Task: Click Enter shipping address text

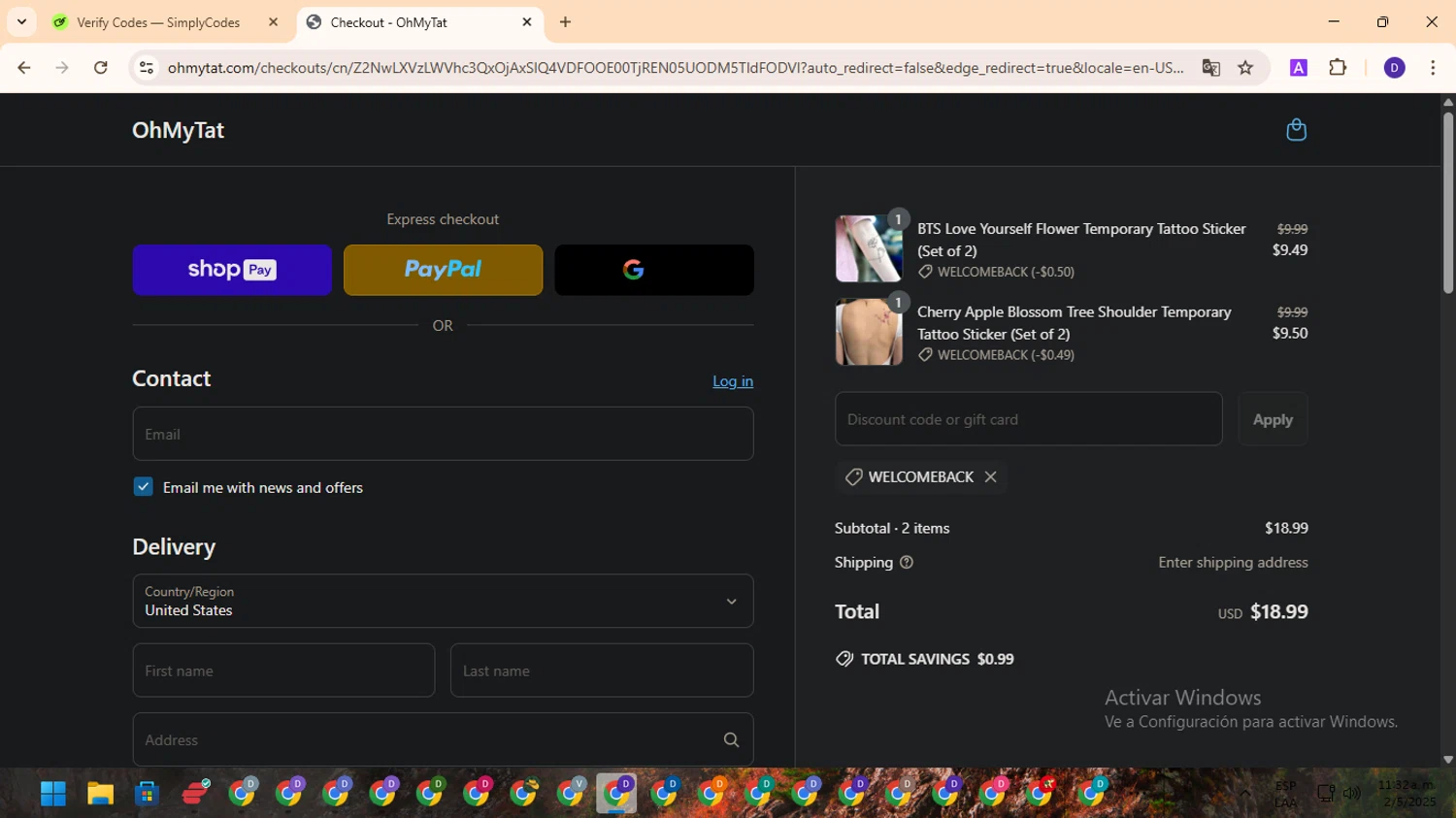Action: click(1233, 563)
